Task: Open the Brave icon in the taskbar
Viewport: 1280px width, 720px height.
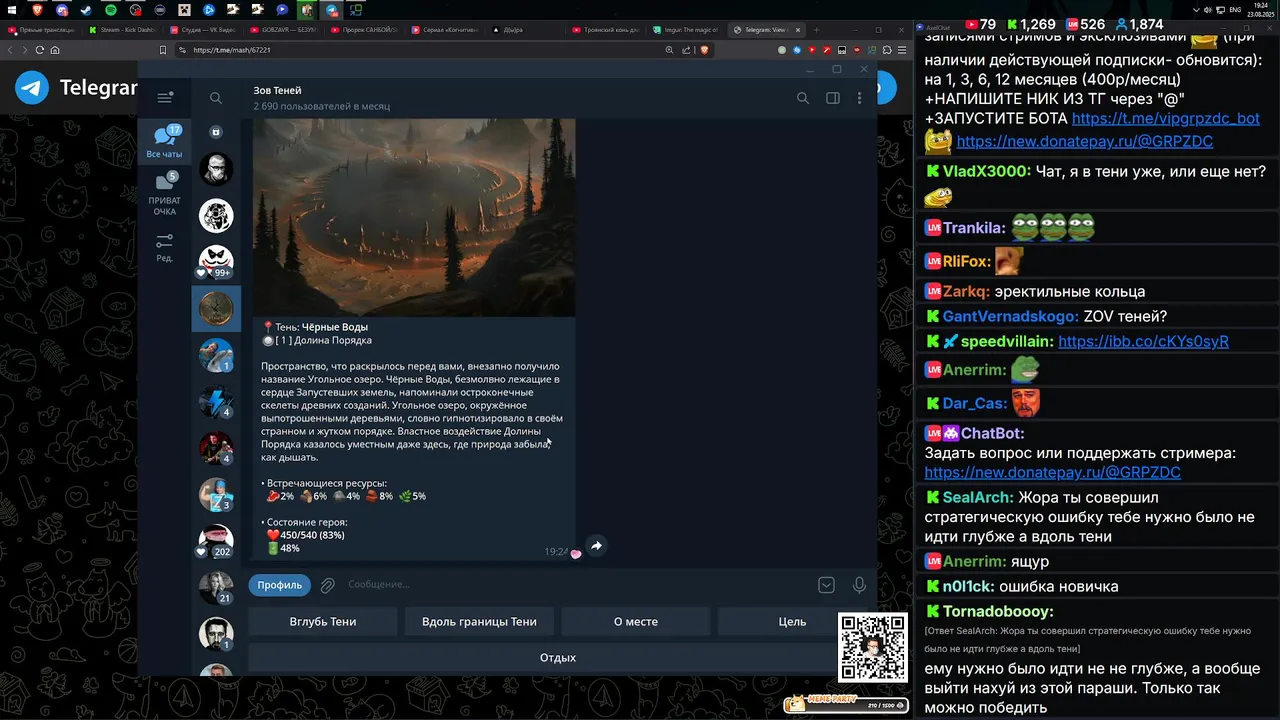Action: click(x=37, y=10)
